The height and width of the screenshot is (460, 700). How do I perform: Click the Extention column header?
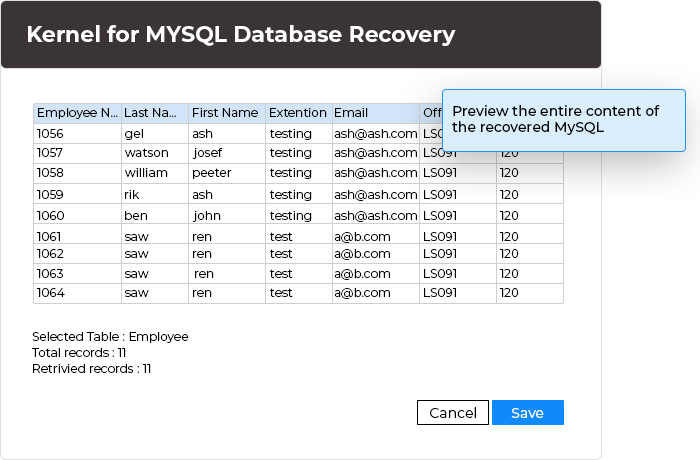click(299, 113)
